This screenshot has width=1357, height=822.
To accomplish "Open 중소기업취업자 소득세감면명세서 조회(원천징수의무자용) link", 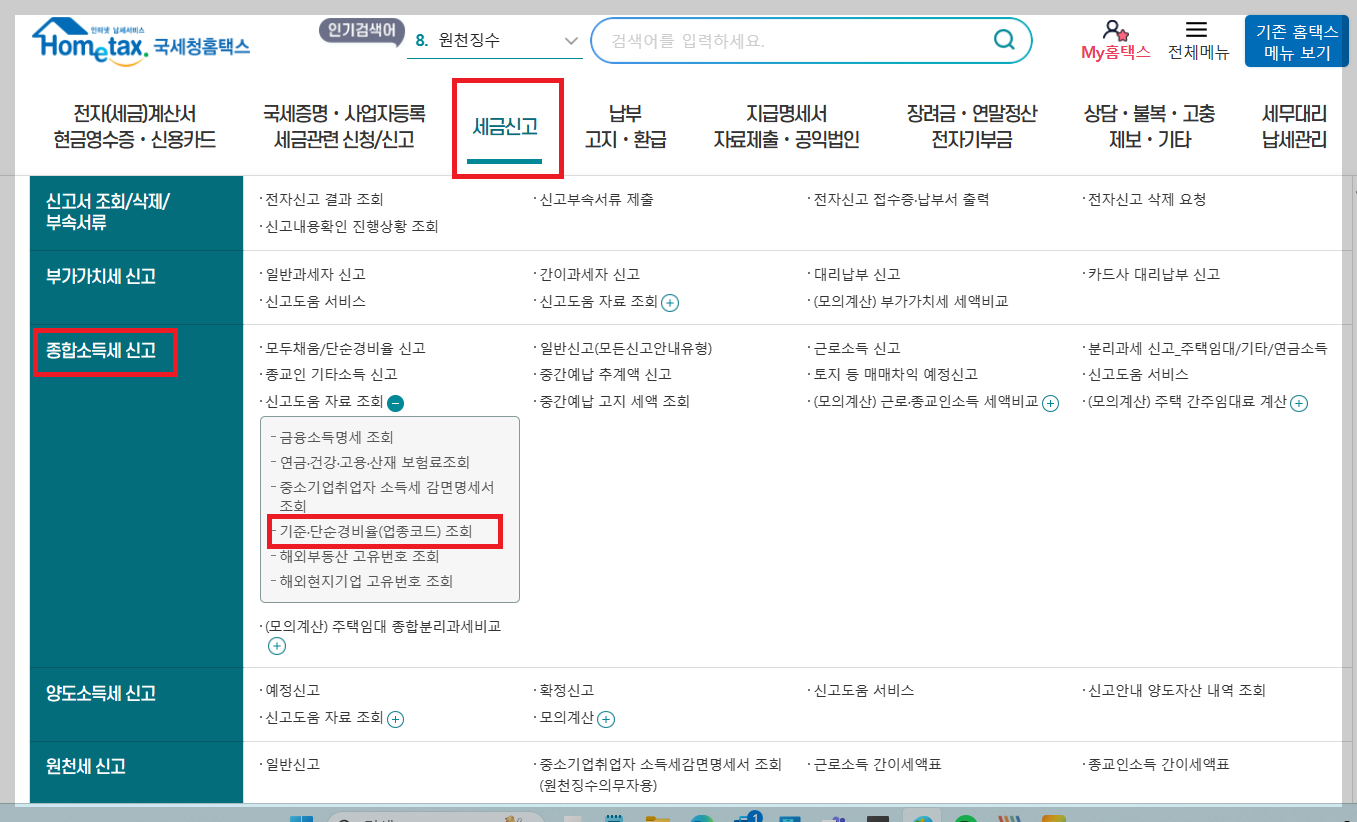I will click(660, 775).
